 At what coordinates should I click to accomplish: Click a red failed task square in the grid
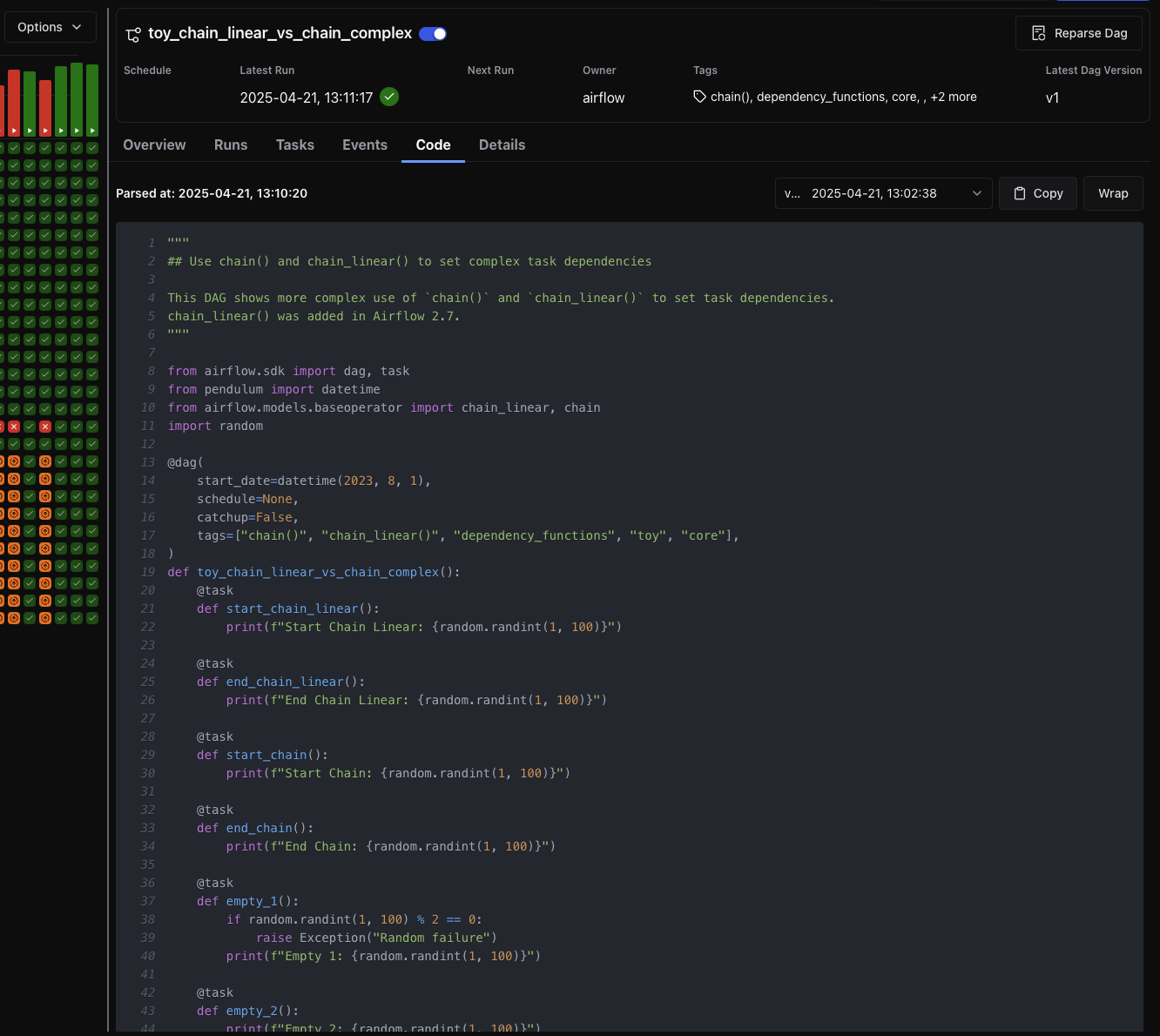click(x=14, y=427)
